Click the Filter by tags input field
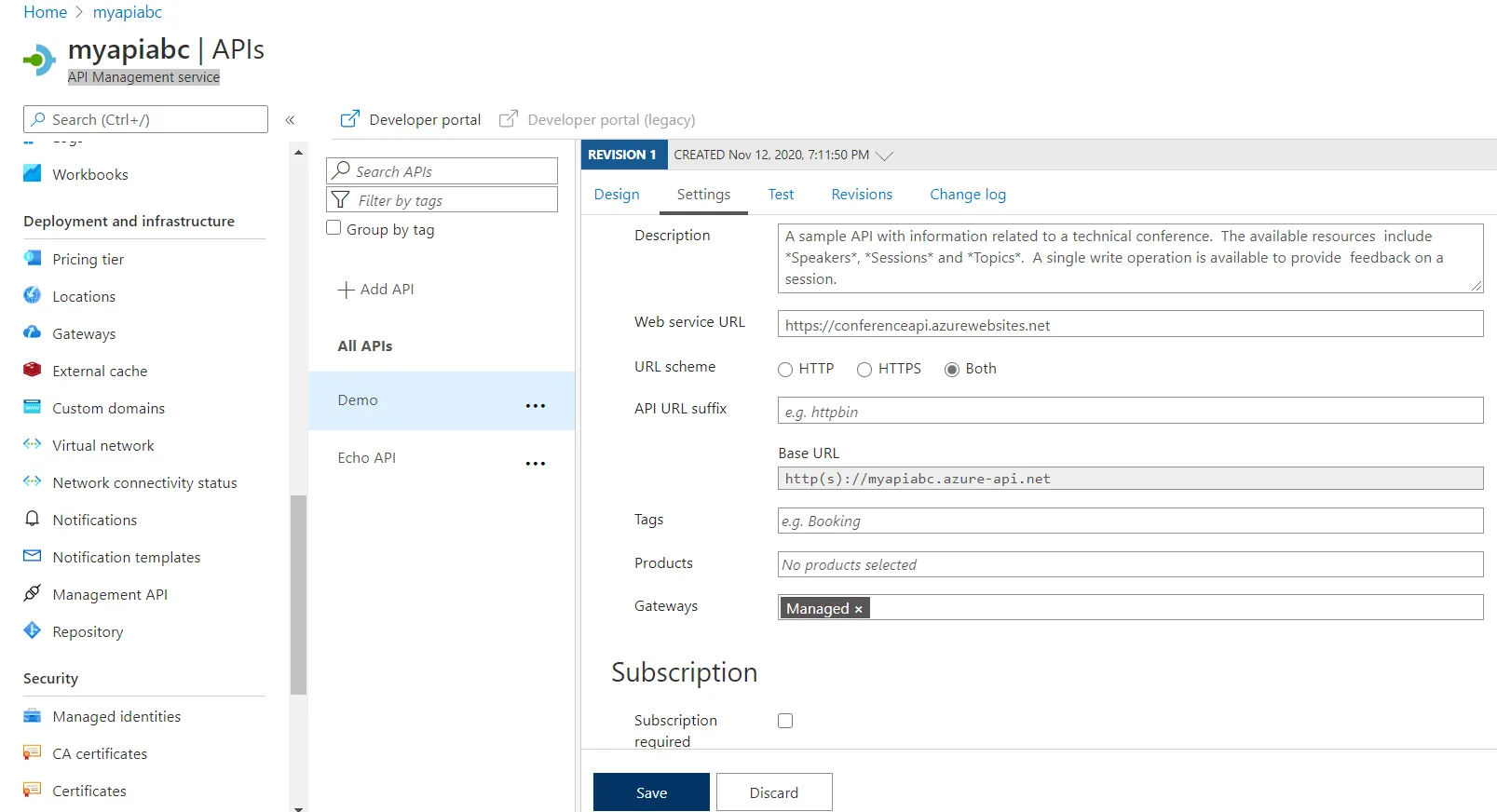Screen dimensions: 1497x812 [442, 199]
